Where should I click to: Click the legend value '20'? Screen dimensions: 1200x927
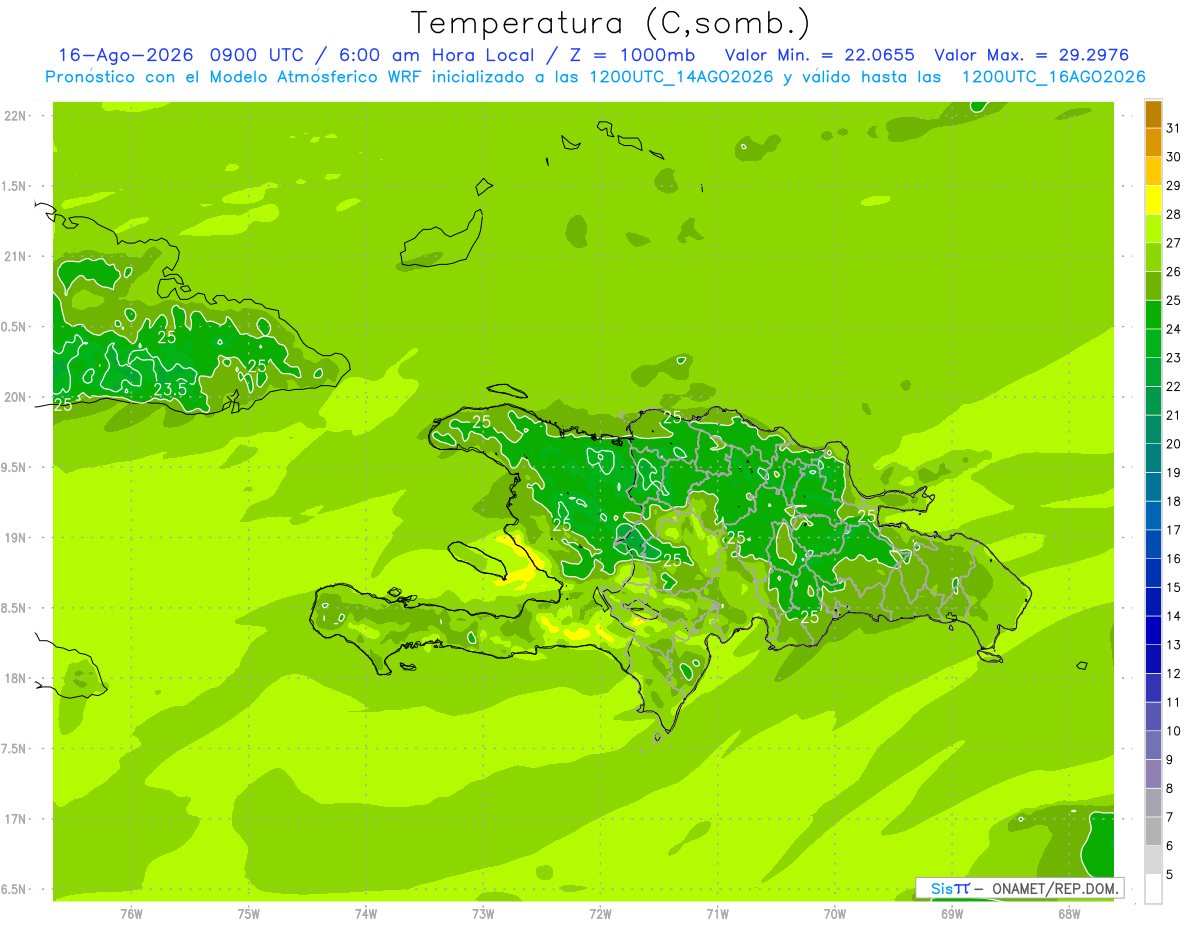(x=1174, y=444)
